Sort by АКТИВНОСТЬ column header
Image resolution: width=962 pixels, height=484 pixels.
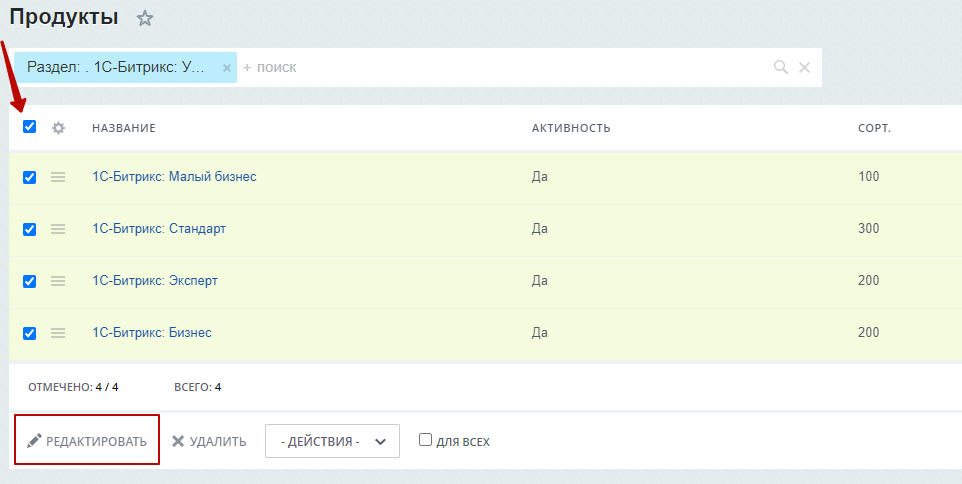(x=571, y=128)
